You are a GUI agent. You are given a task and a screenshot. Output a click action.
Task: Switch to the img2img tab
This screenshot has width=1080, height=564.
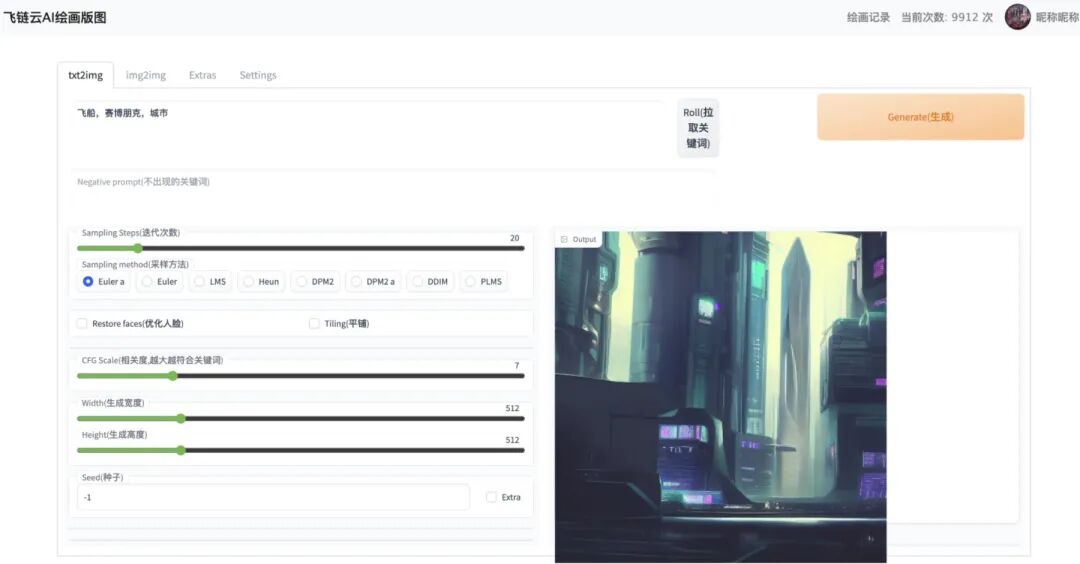click(x=145, y=75)
